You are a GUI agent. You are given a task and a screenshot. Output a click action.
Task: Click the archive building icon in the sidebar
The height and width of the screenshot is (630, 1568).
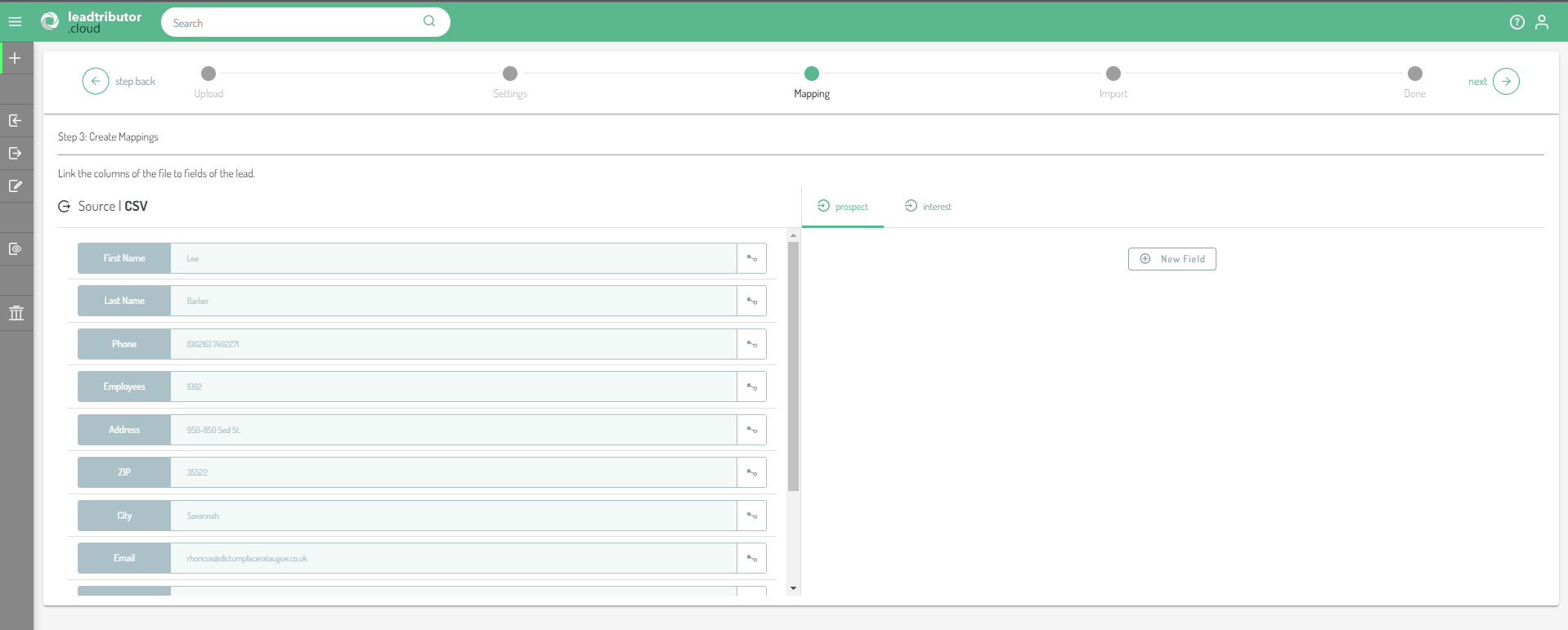click(x=16, y=313)
